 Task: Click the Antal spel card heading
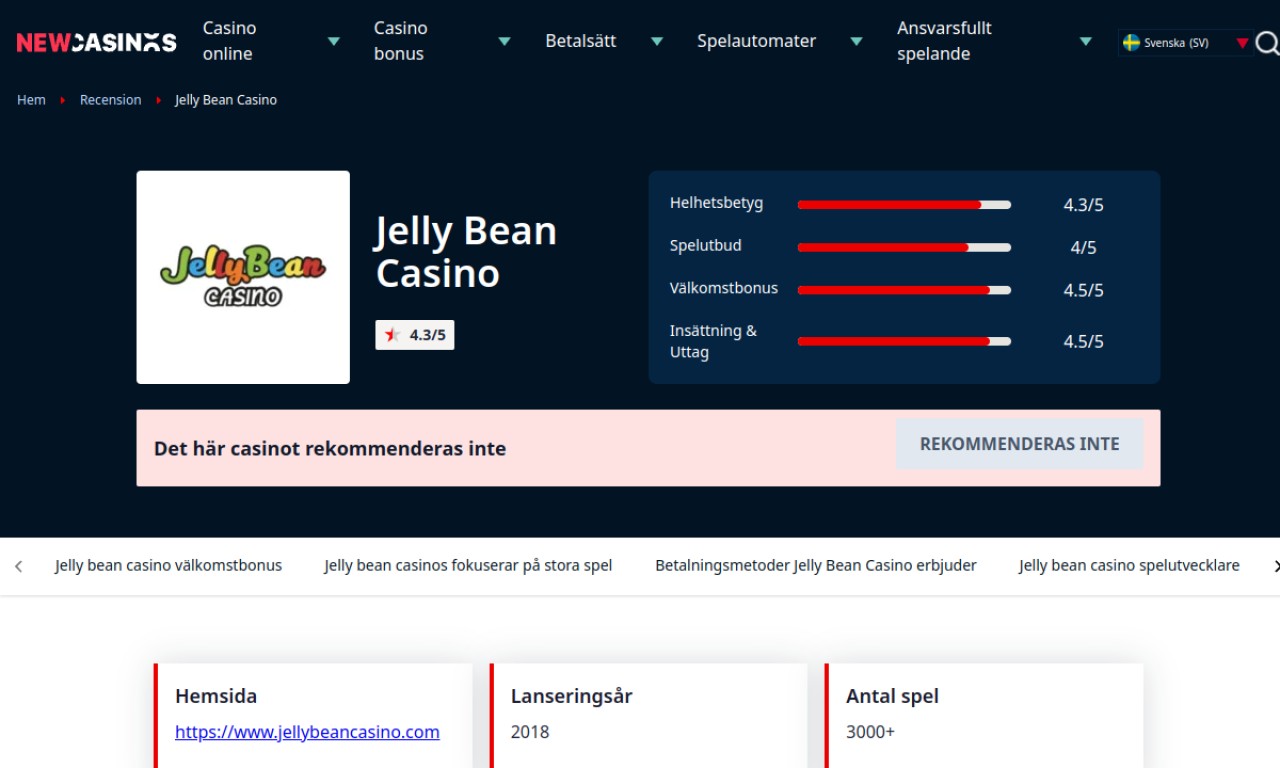point(892,696)
